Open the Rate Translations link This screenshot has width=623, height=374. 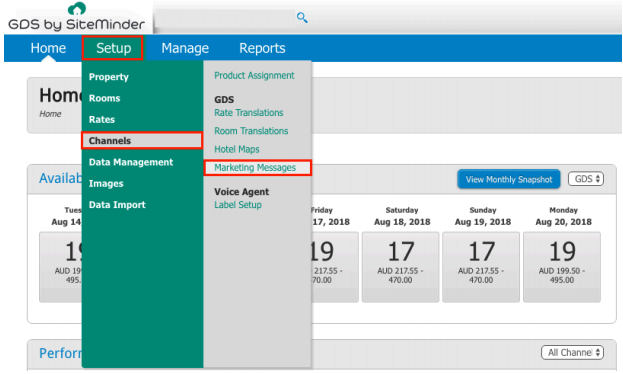point(249,113)
